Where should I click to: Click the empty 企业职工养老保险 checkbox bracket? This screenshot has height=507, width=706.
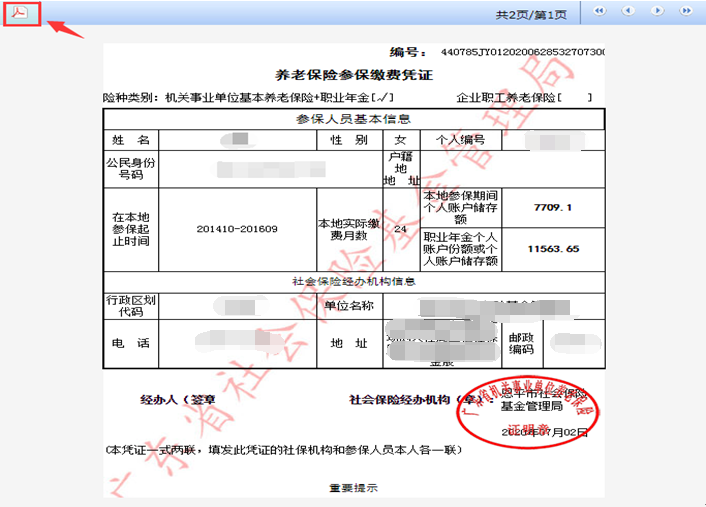pyautogui.click(x=575, y=97)
